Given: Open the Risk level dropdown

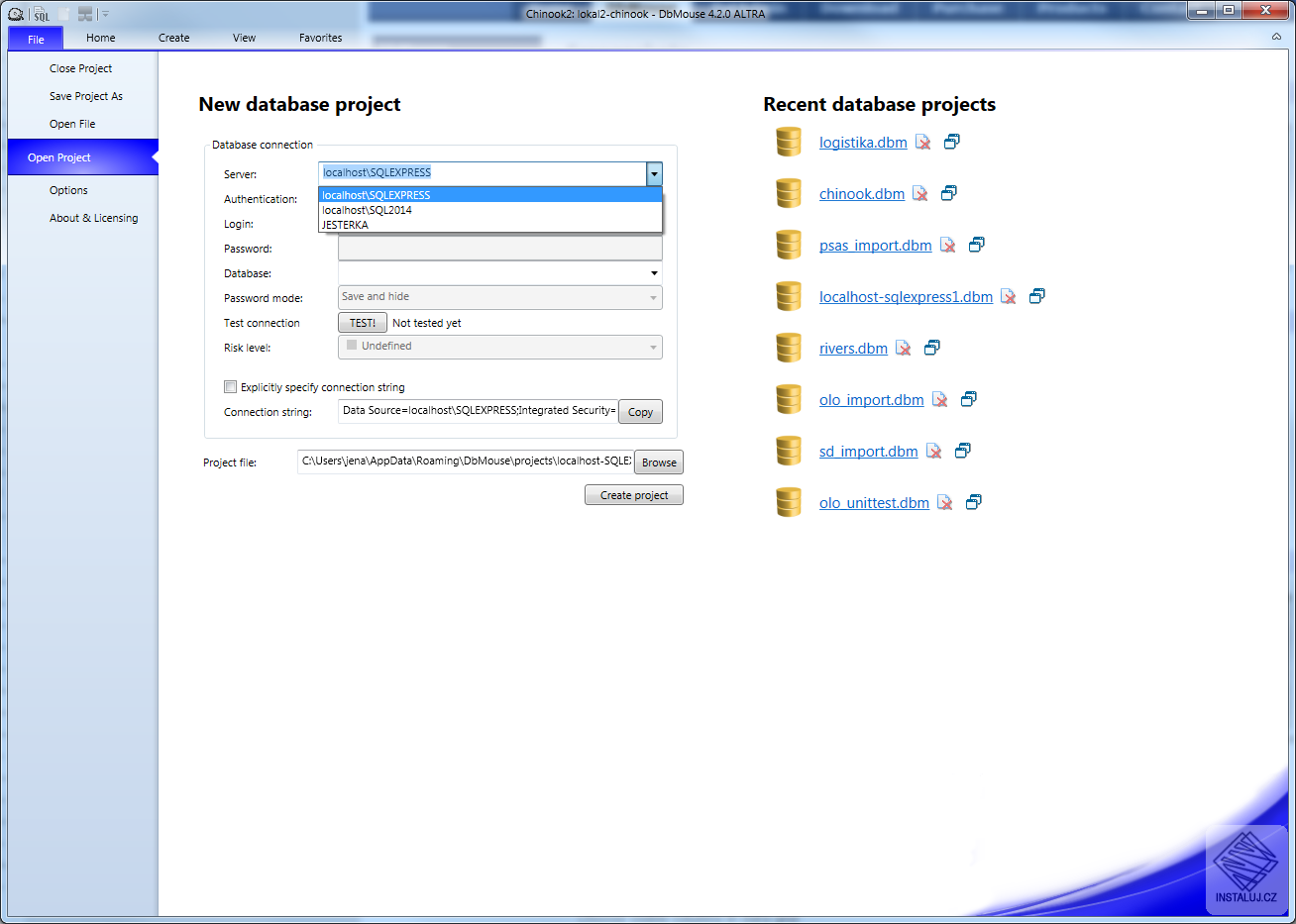Looking at the screenshot, I should point(500,347).
